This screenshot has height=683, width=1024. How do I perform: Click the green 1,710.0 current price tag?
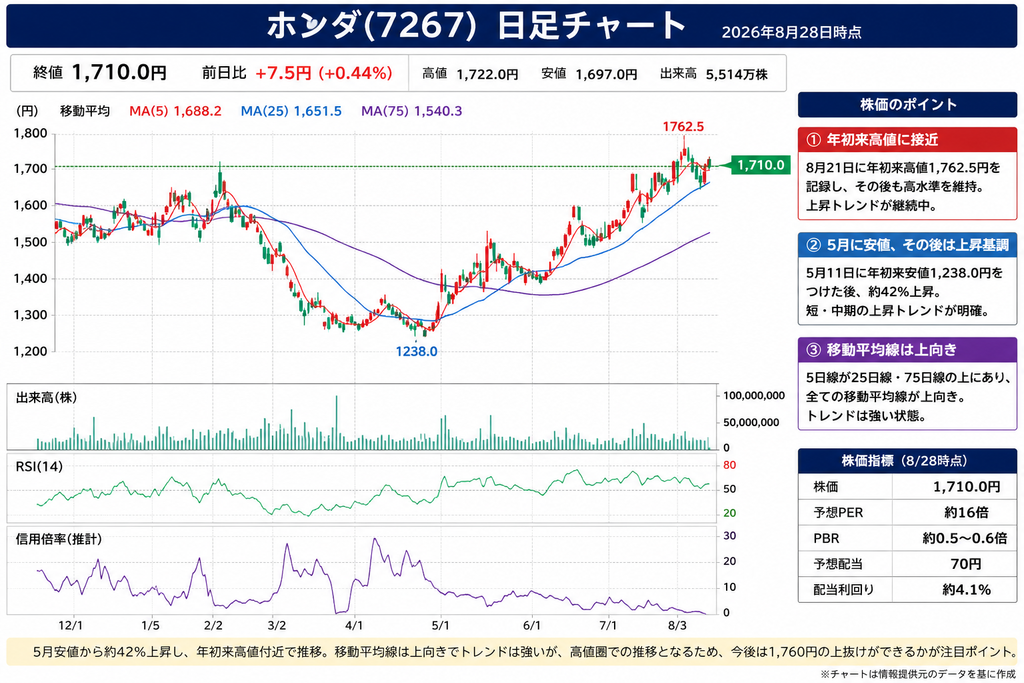click(760, 165)
